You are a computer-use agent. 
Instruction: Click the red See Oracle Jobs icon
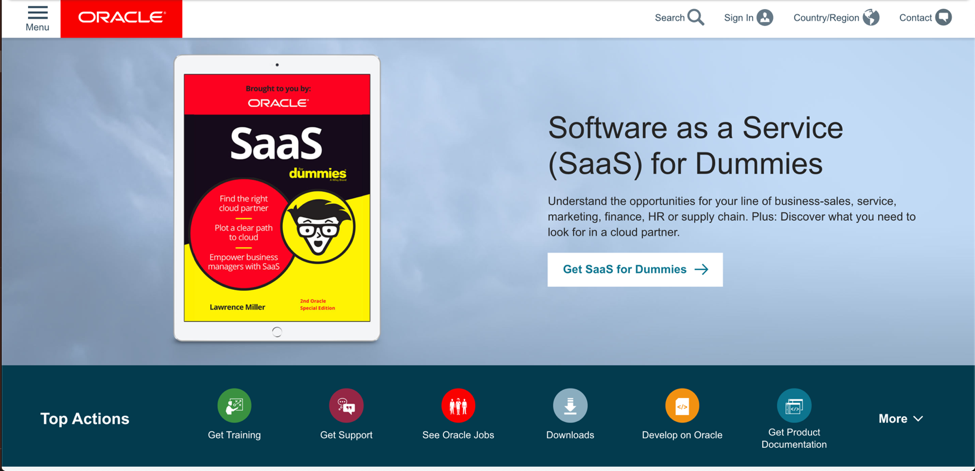pos(458,406)
